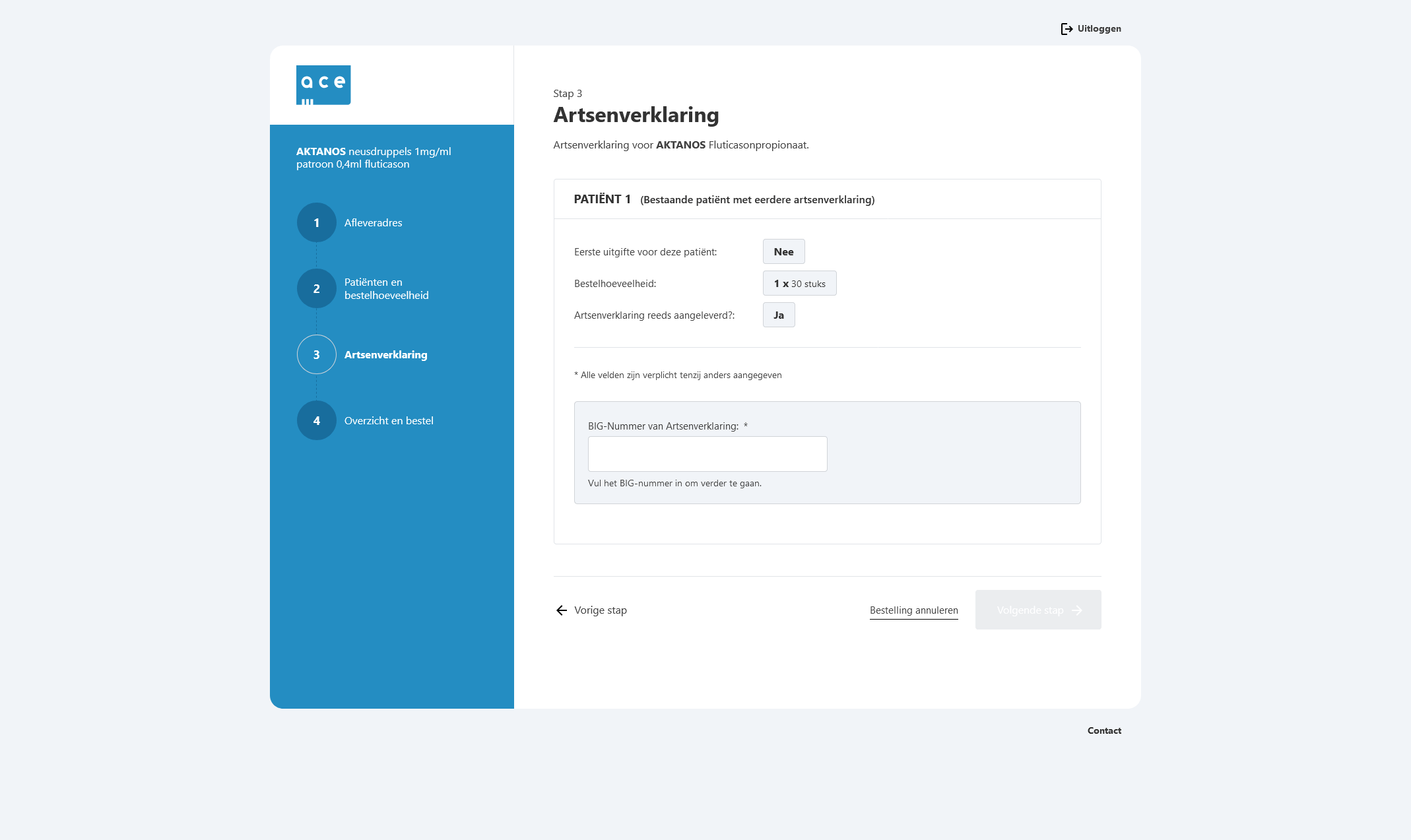Open Afleveradres step label
The image size is (1411, 840).
click(373, 223)
